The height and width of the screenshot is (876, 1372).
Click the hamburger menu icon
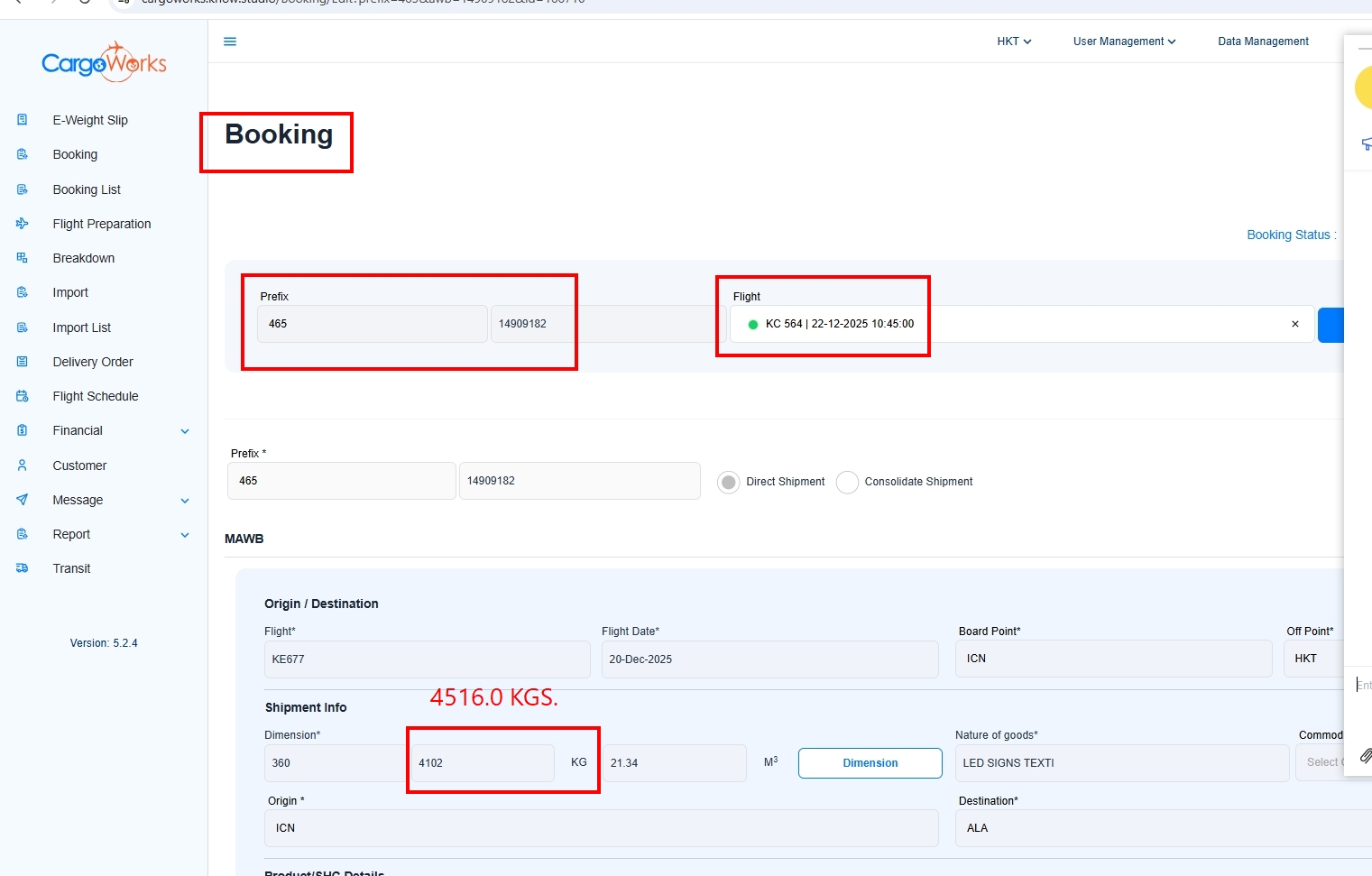coord(230,41)
